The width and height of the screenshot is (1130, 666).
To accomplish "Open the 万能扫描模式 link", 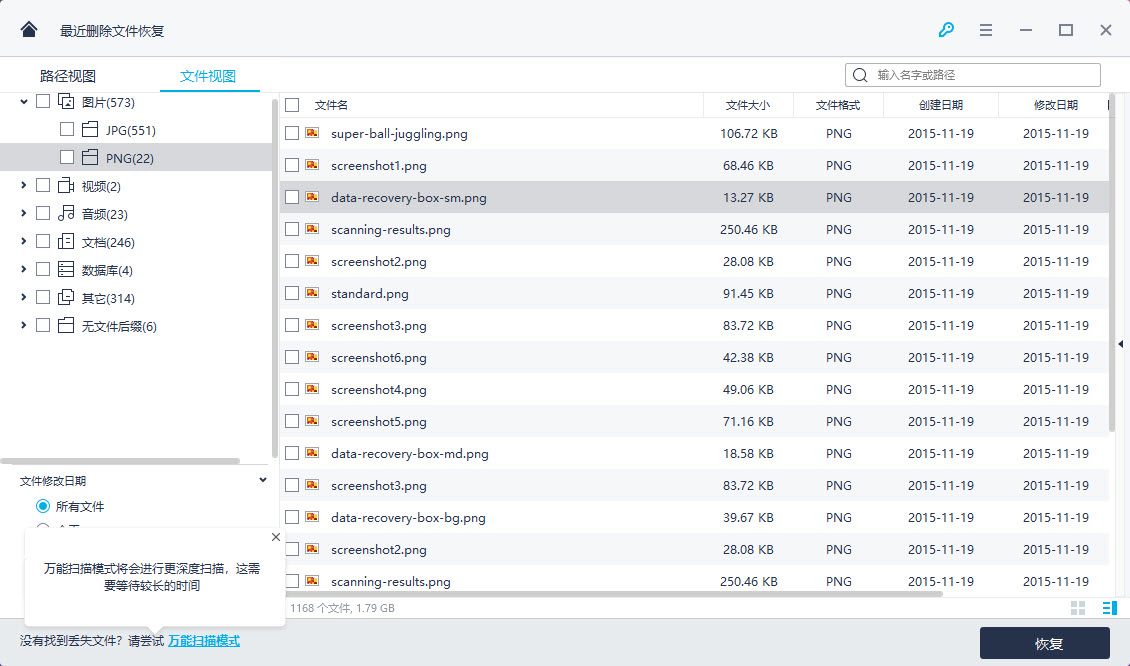I will pos(204,641).
